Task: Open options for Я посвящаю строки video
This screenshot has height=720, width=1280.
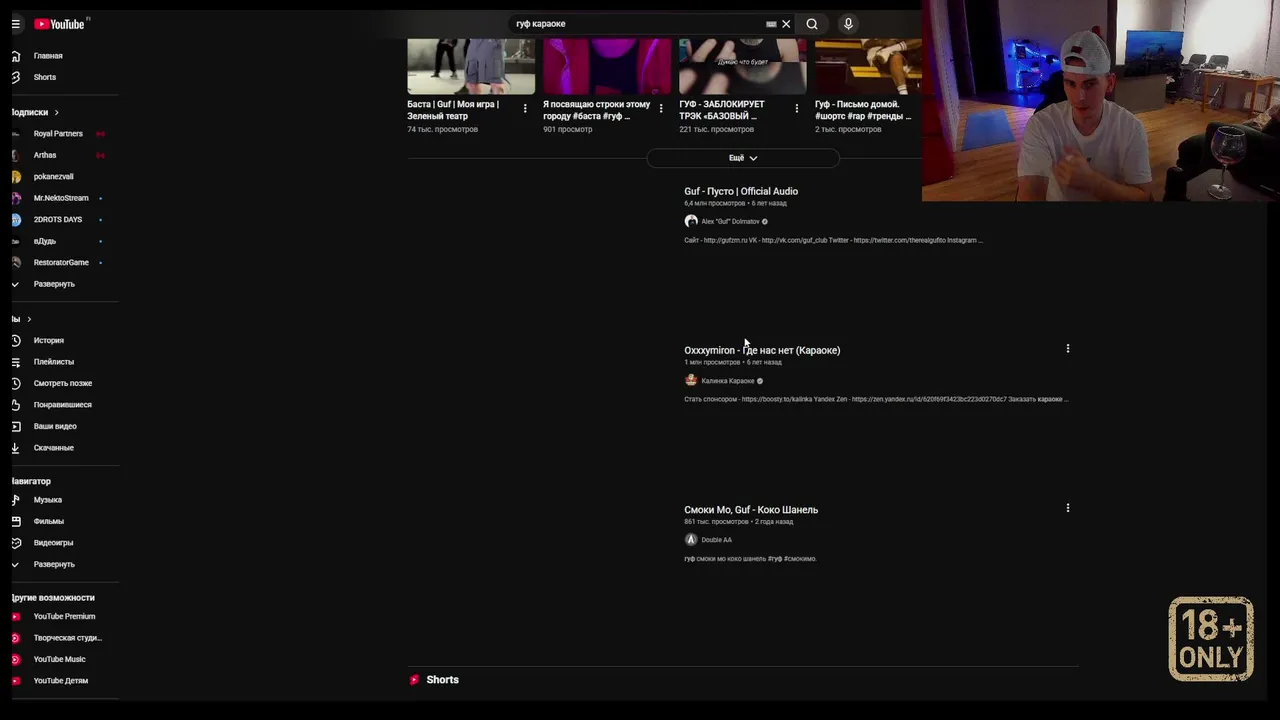Action: [x=661, y=108]
